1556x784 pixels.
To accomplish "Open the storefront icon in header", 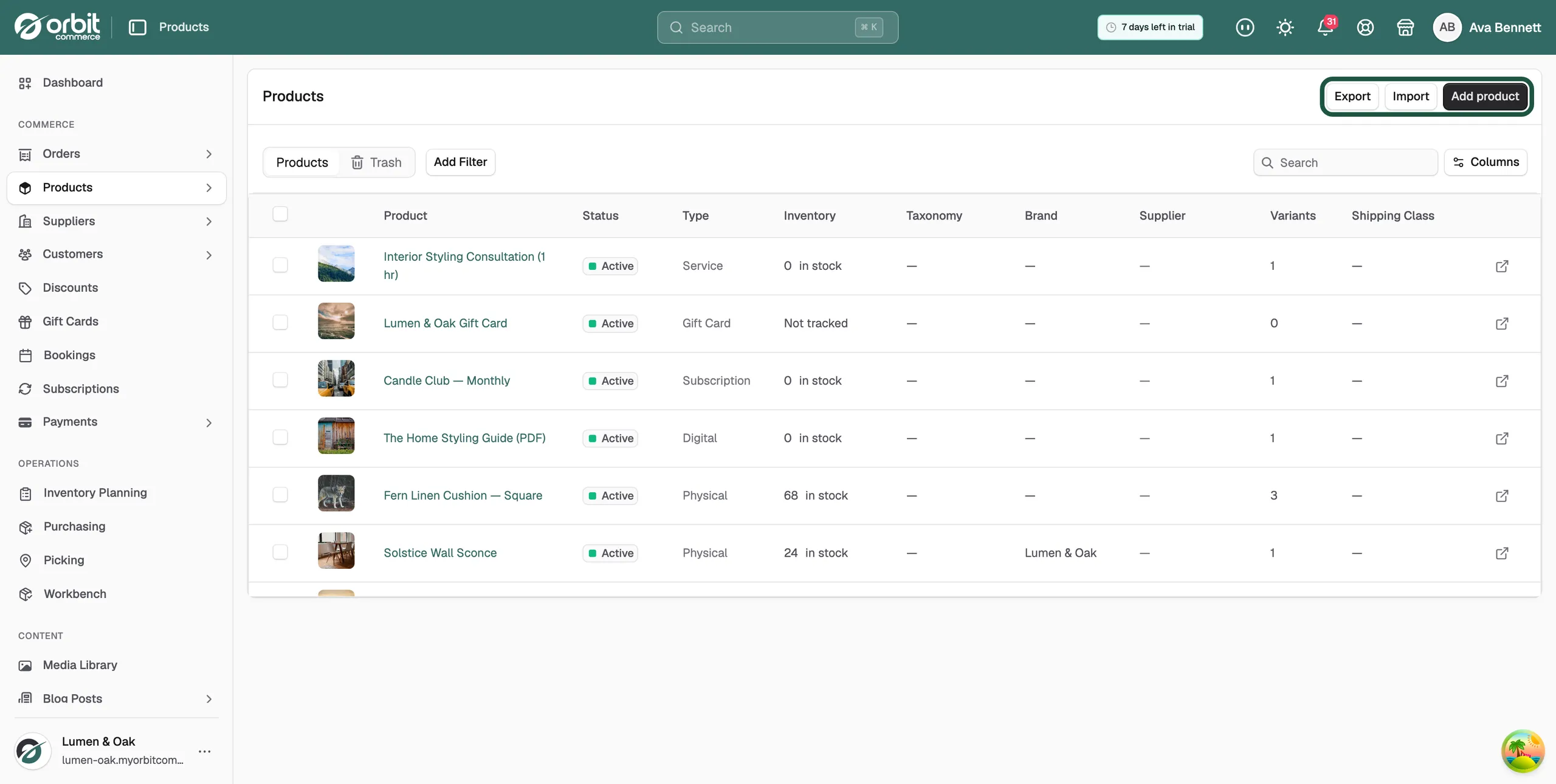I will coord(1405,27).
